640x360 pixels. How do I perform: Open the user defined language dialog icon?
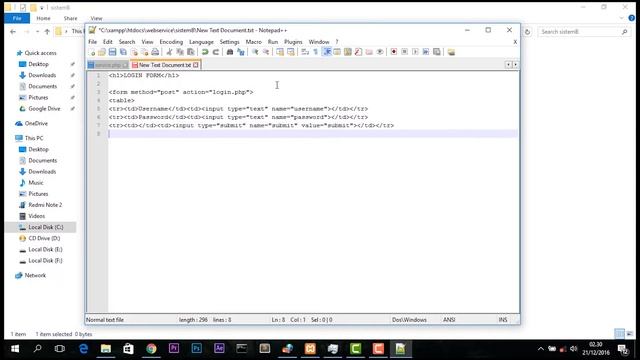tap(337, 52)
